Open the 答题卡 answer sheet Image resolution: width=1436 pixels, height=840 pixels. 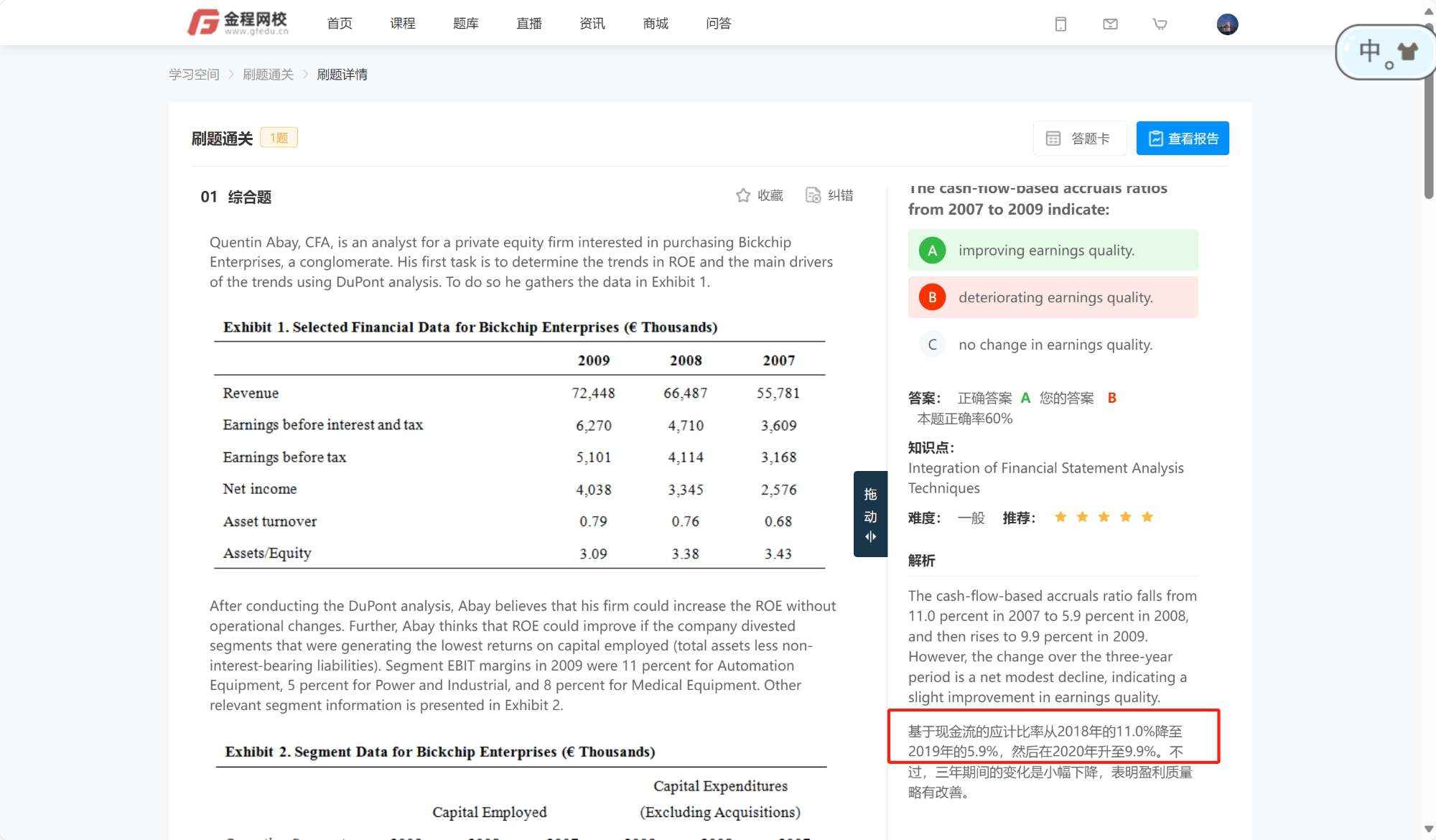click(1079, 139)
